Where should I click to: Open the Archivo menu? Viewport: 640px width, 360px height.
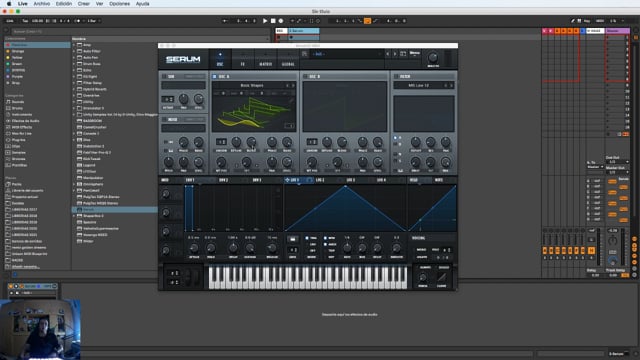point(42,4)
